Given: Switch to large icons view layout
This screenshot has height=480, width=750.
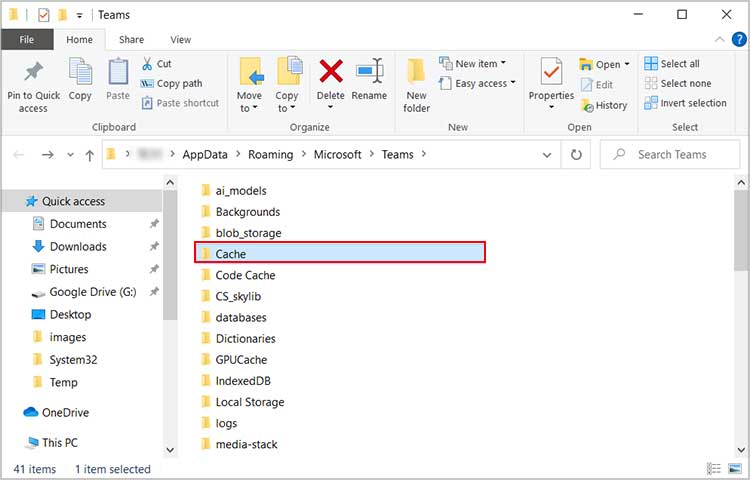Looking at the screenshot, I should [x=735, y=469].
